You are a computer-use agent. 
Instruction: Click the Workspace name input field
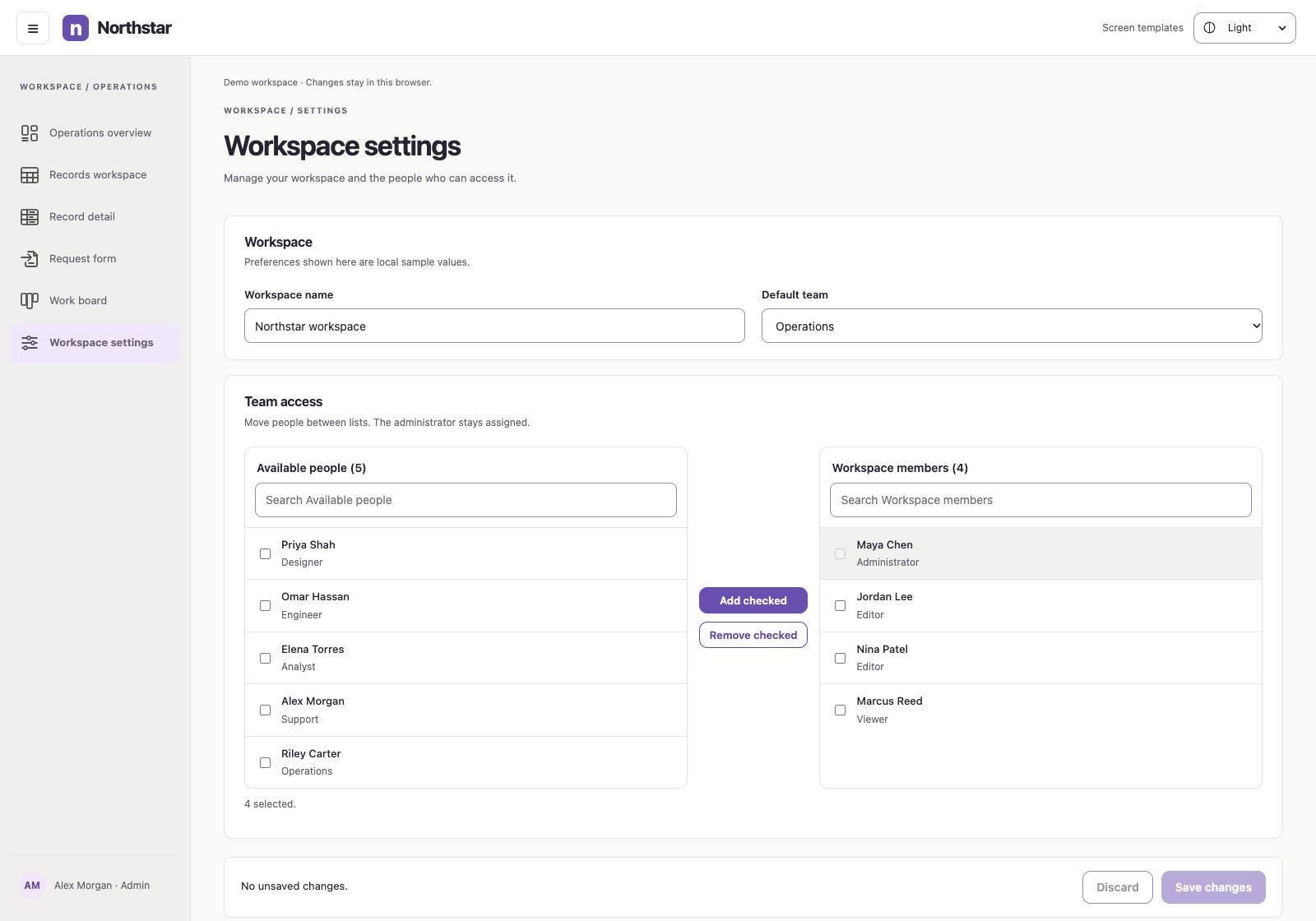tap(494, 326)
